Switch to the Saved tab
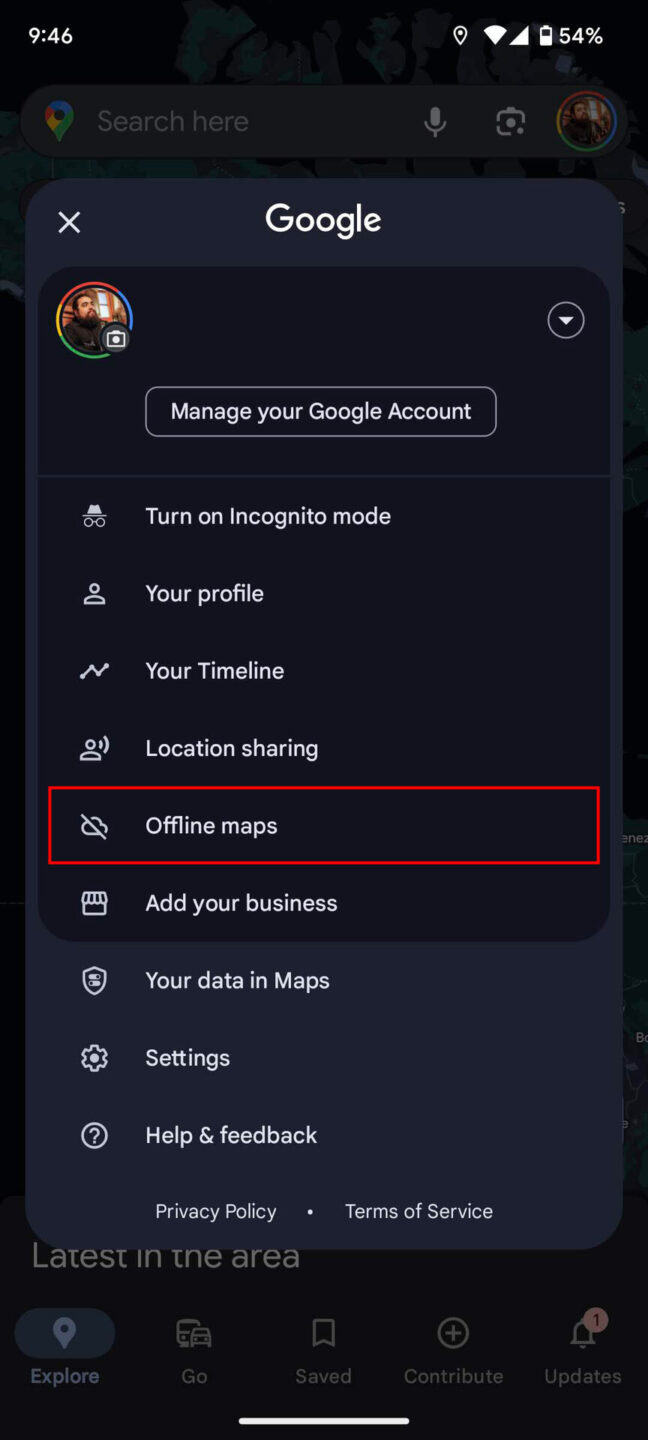 tap(323, 1350)
